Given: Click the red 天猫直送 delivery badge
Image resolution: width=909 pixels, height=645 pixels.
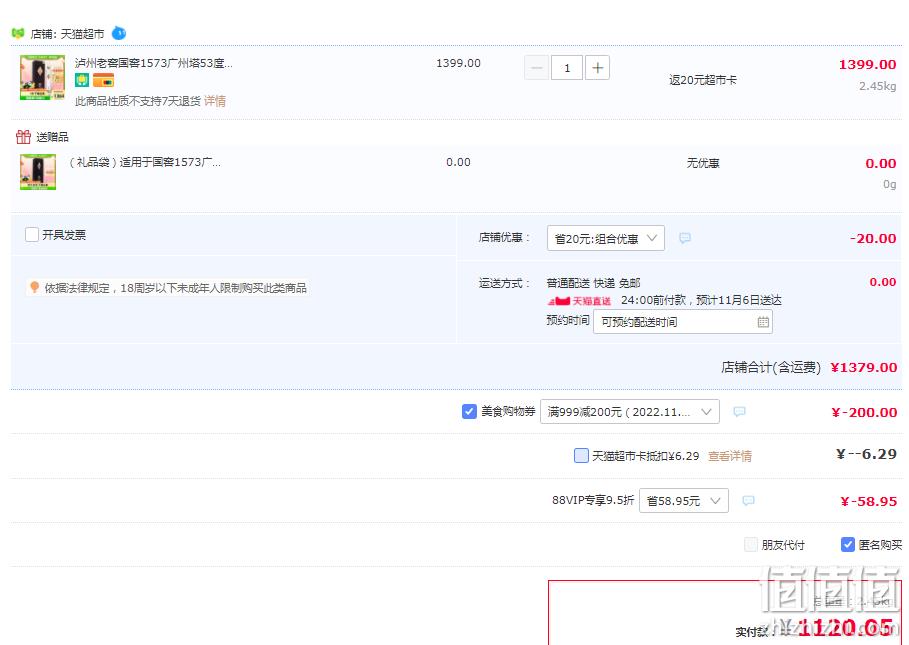Looking at the screenshot, I should [579, 301].
